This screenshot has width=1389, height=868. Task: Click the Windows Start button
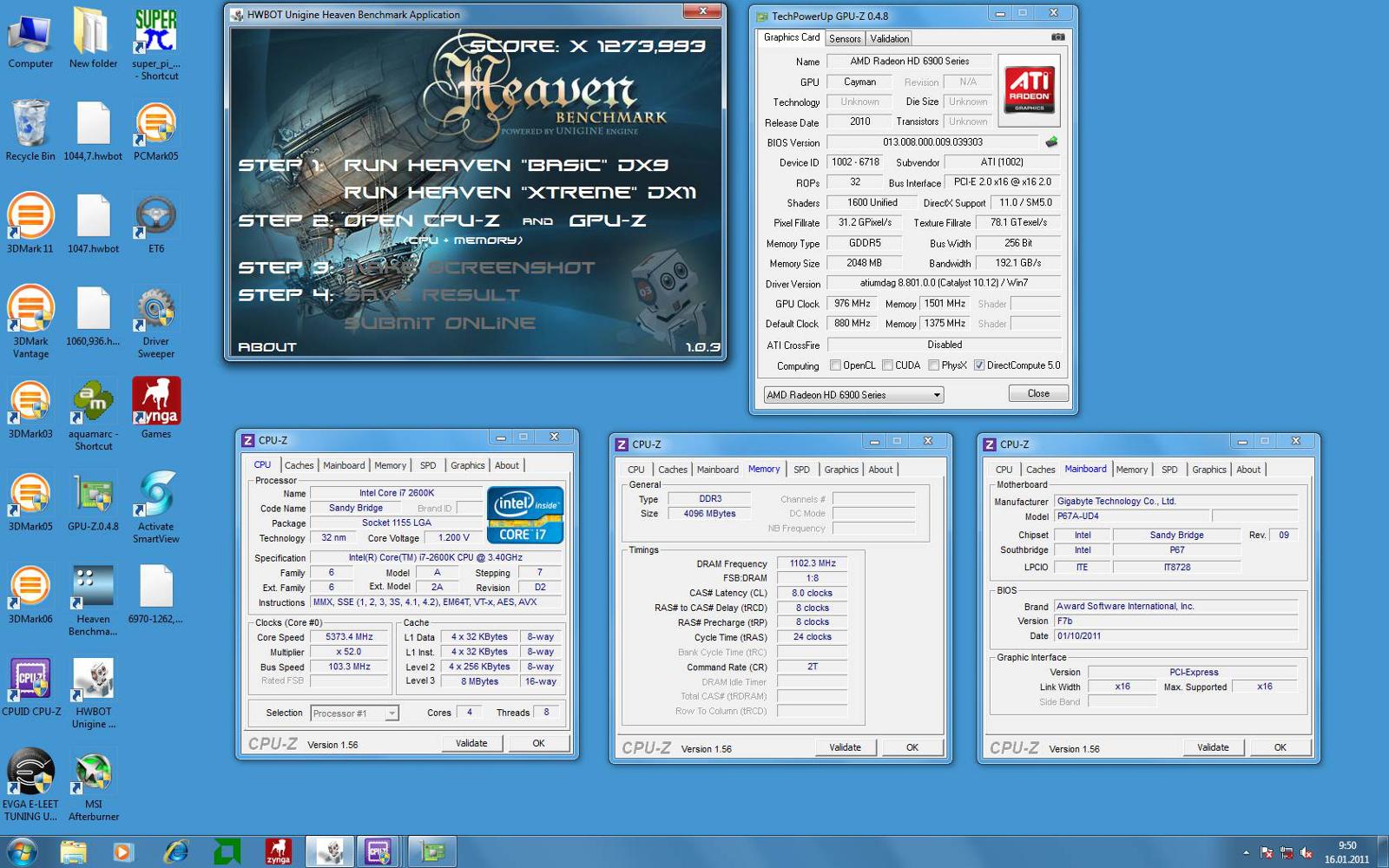coord(22,852)
